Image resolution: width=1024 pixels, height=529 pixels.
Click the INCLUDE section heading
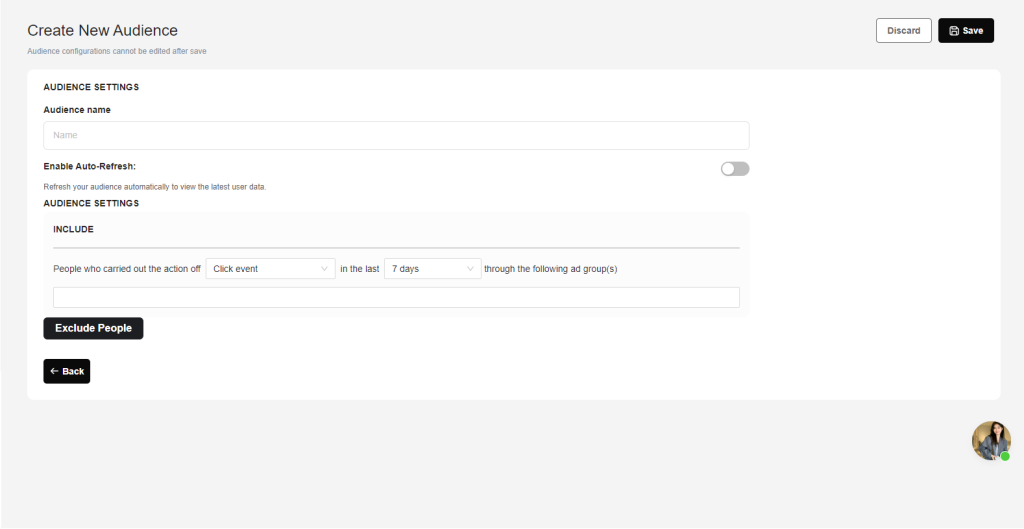click(x=73, y=229)
